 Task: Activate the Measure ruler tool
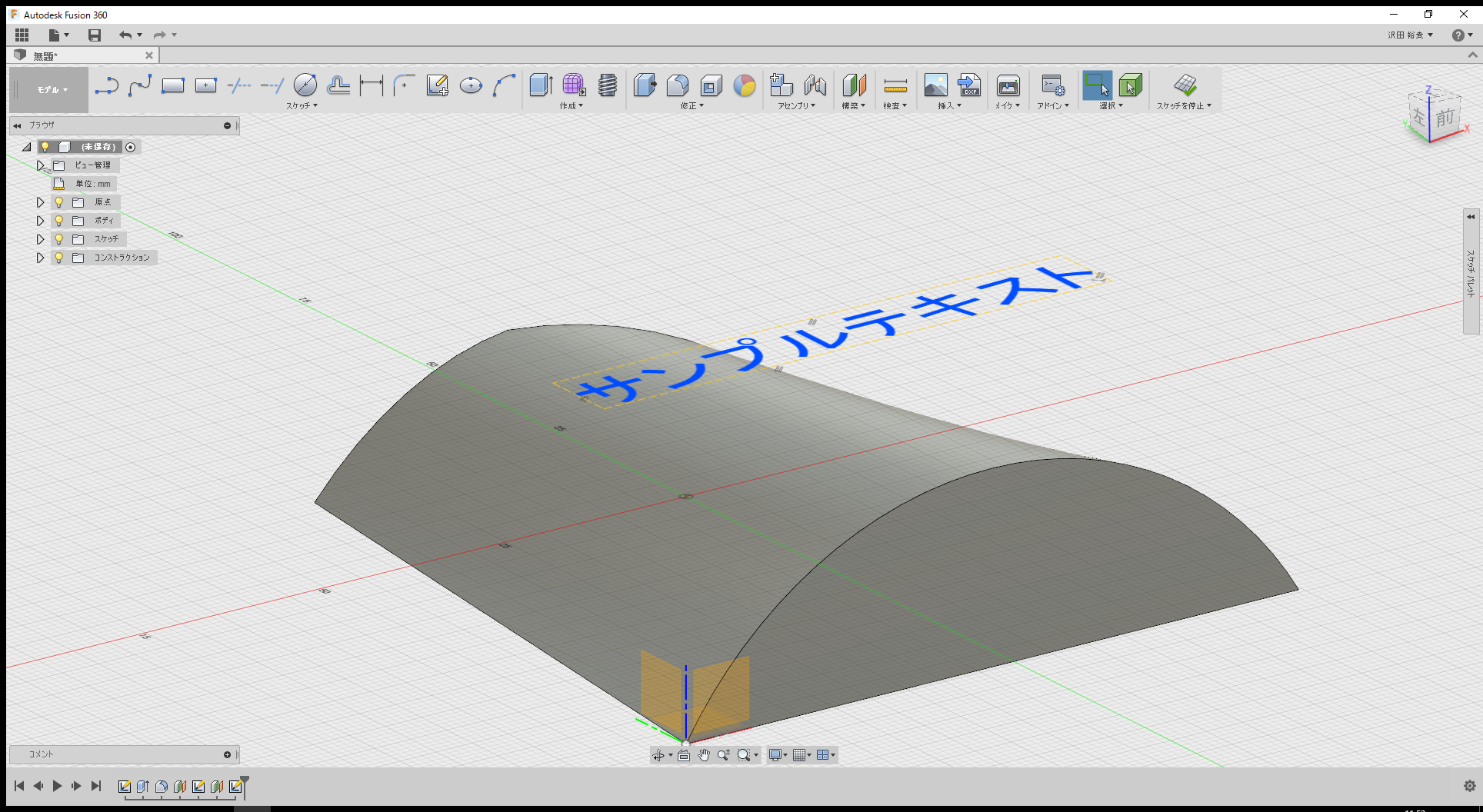[x=895, y=85]
